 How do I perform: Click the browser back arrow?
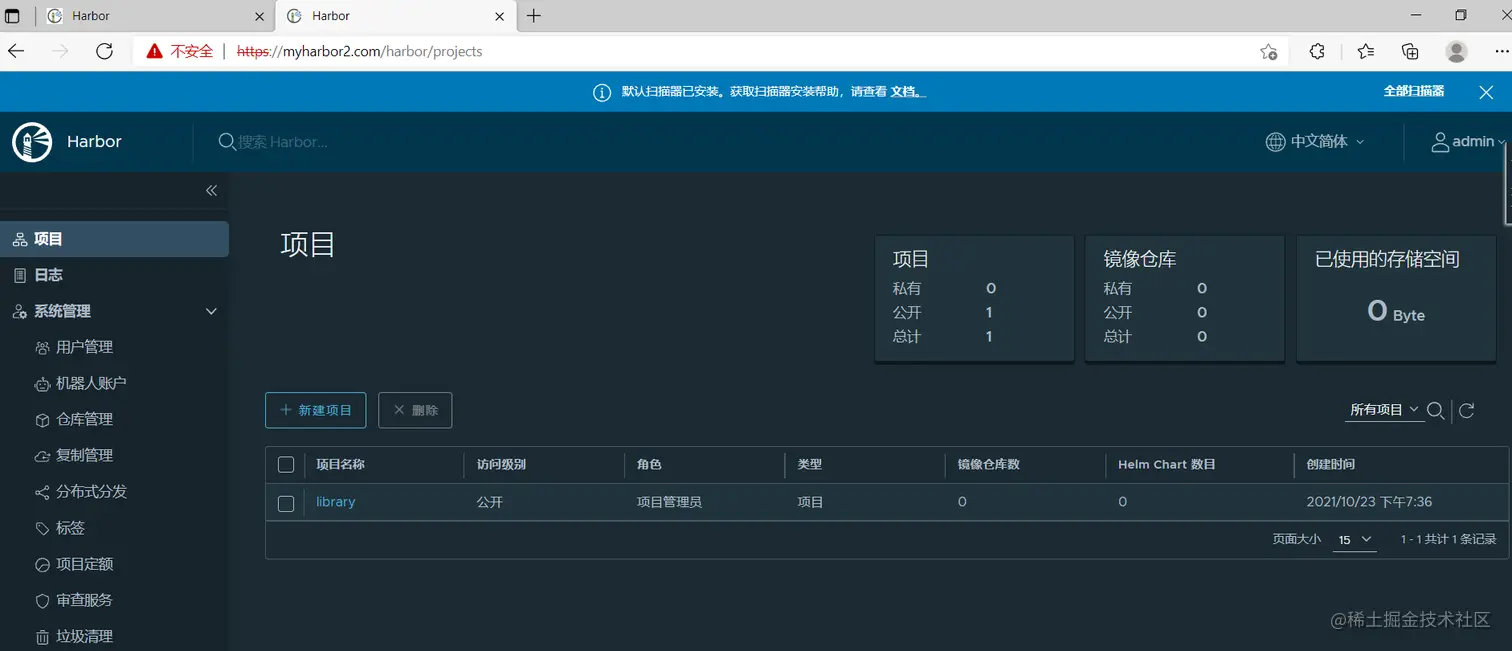click(x=16, y=51)
